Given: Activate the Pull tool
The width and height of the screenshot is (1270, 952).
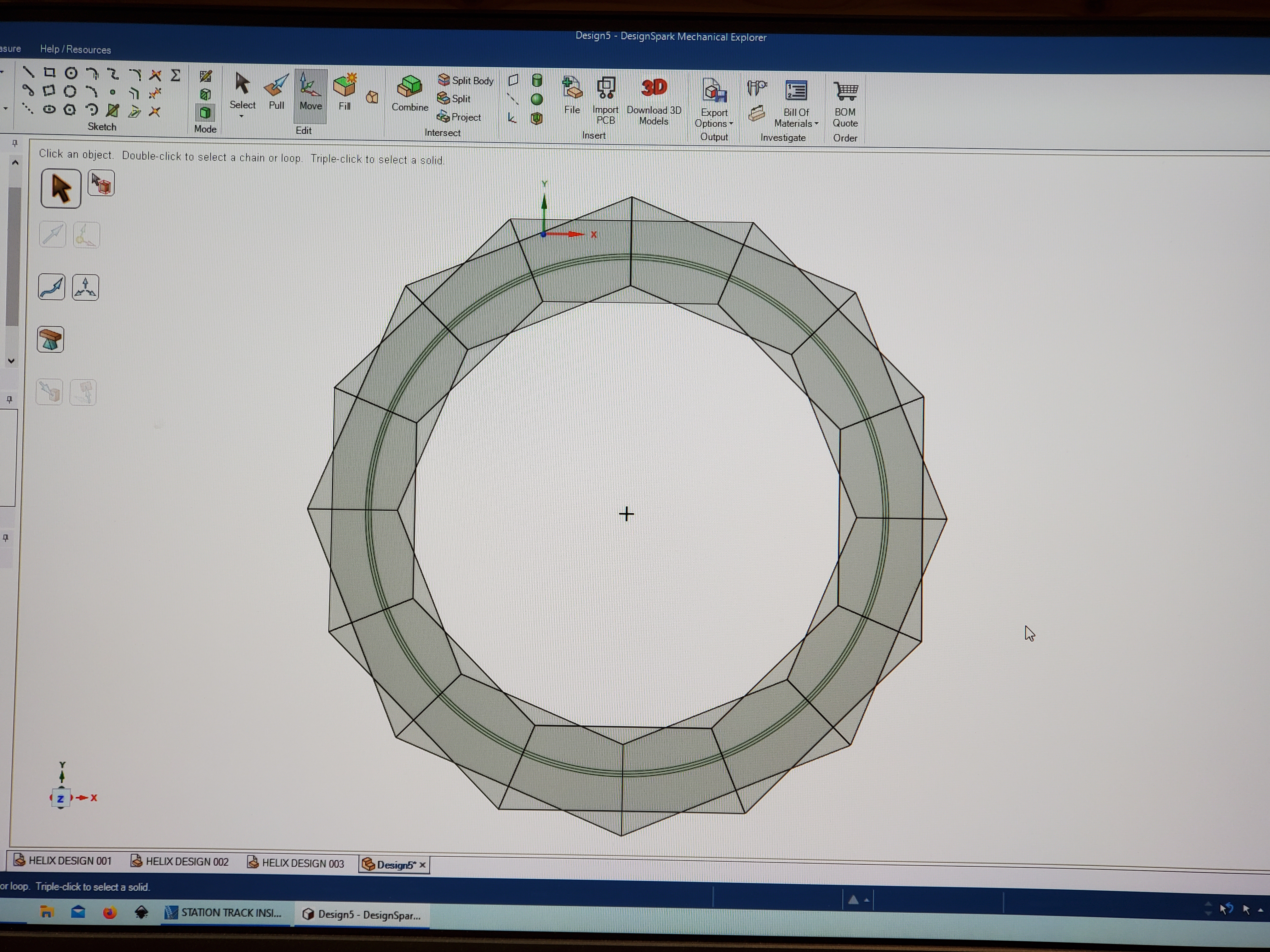Looking at the screenshot, I should (276, 92).
